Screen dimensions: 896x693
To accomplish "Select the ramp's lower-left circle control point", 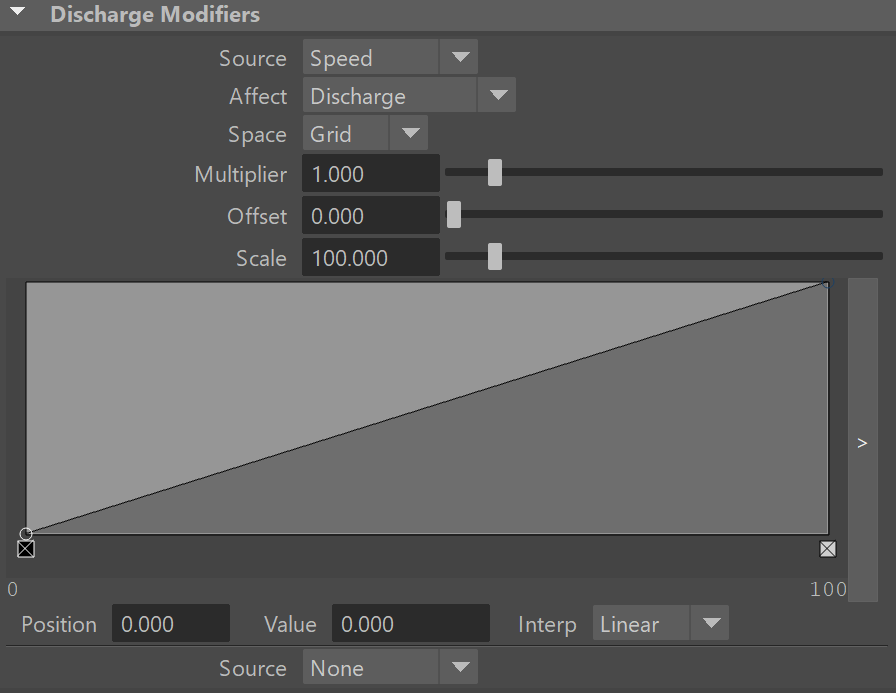I will [26, 534].
